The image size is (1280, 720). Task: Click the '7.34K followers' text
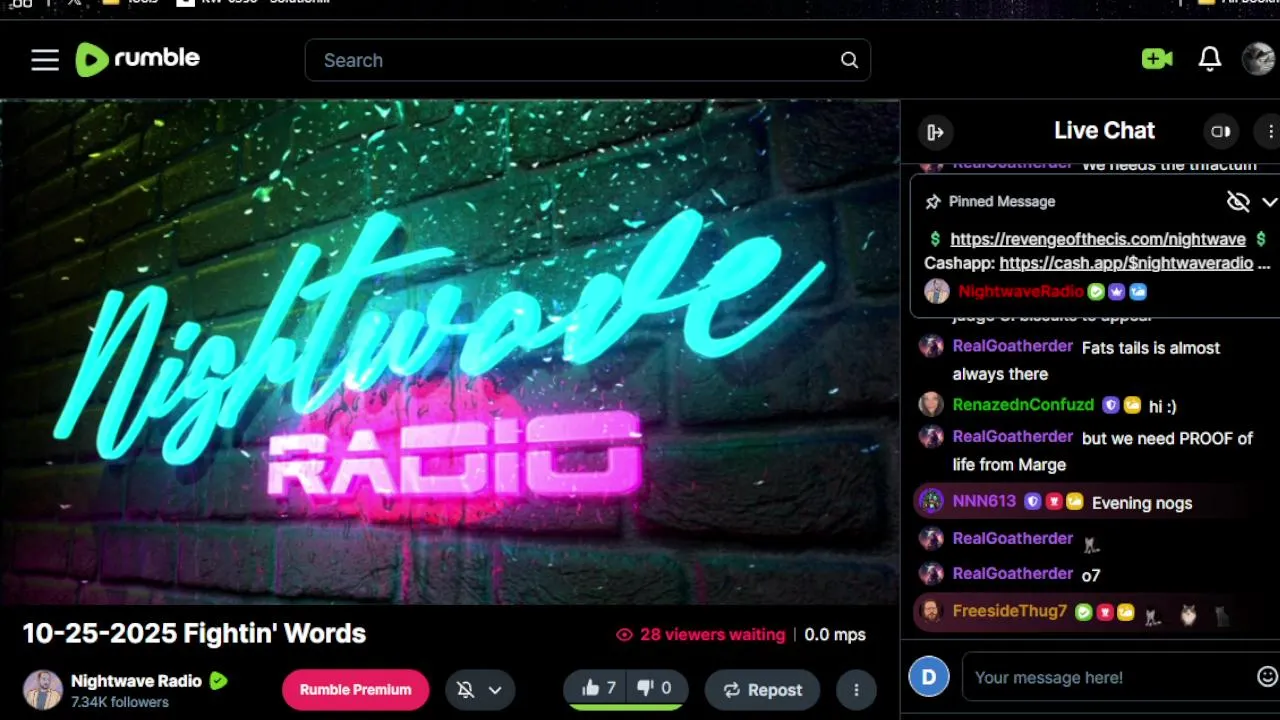coord(119,702)
